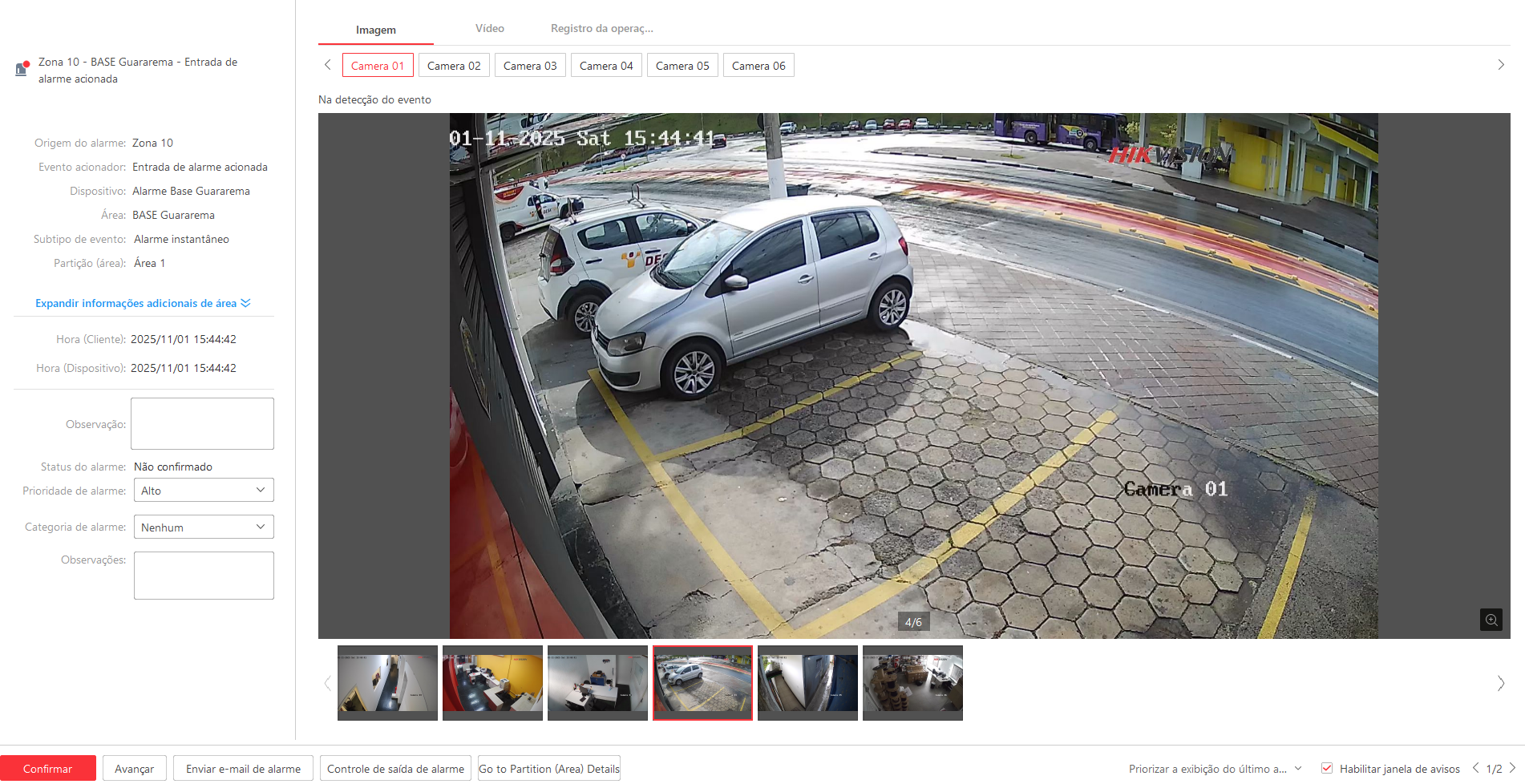Select Camera 03 tab

(530, 66)
